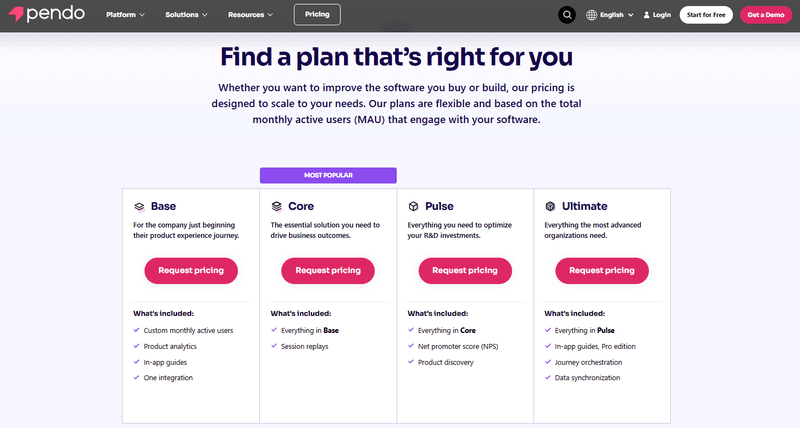Click the Pulse plan cube icon
800x428 pixels.
coord(413,206)
